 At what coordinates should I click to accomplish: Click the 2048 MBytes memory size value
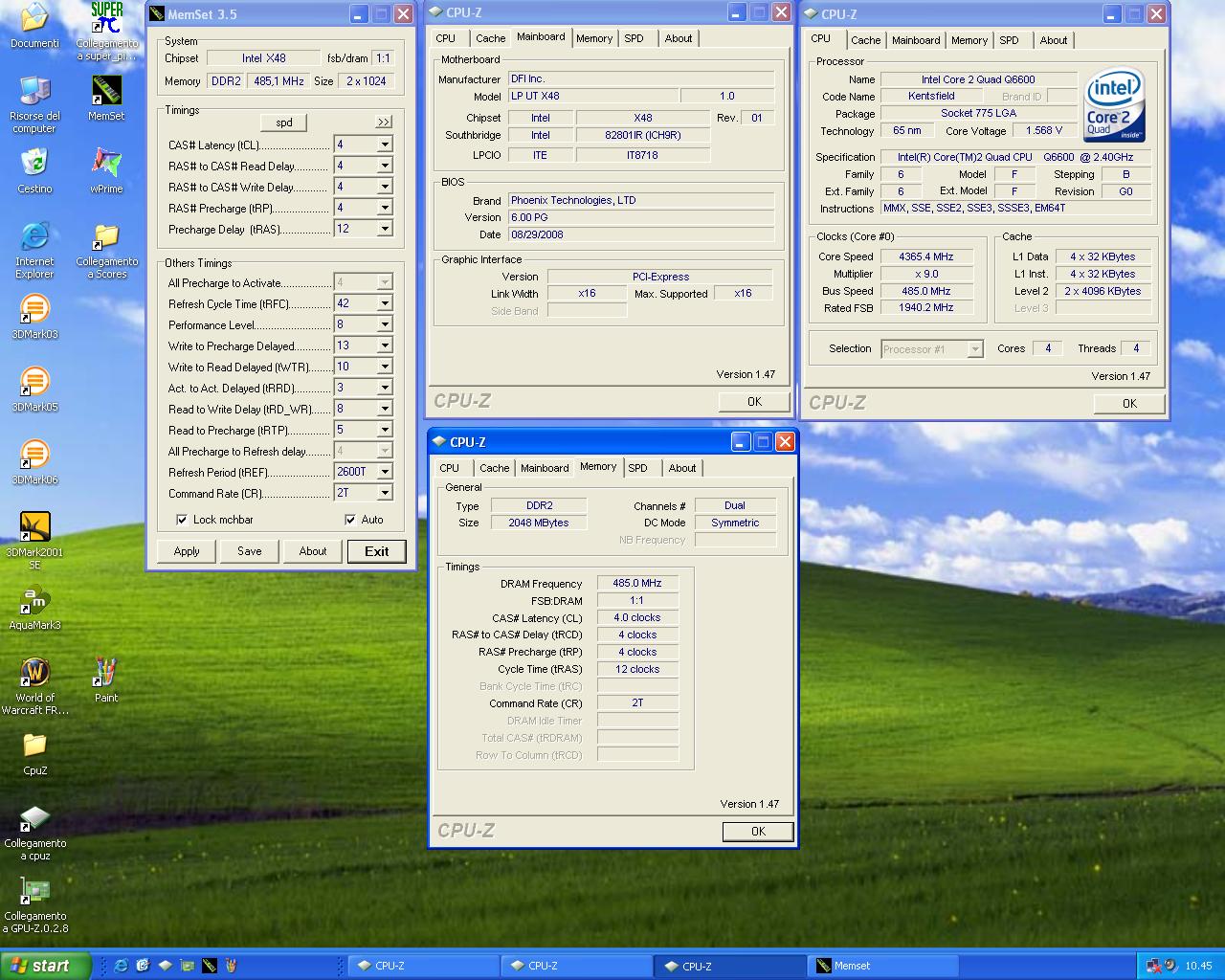[539, 523]
